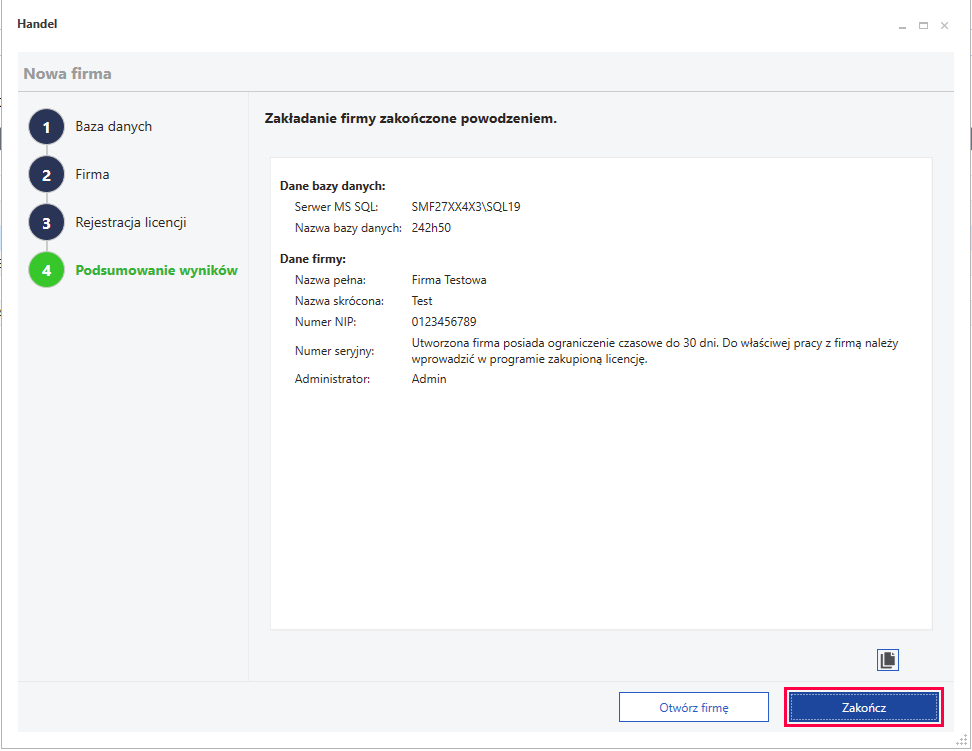Click the Otwórz firmę button
Image resolution: width=972 pixels, height=751 pixels.
click(x=694, y=708)
